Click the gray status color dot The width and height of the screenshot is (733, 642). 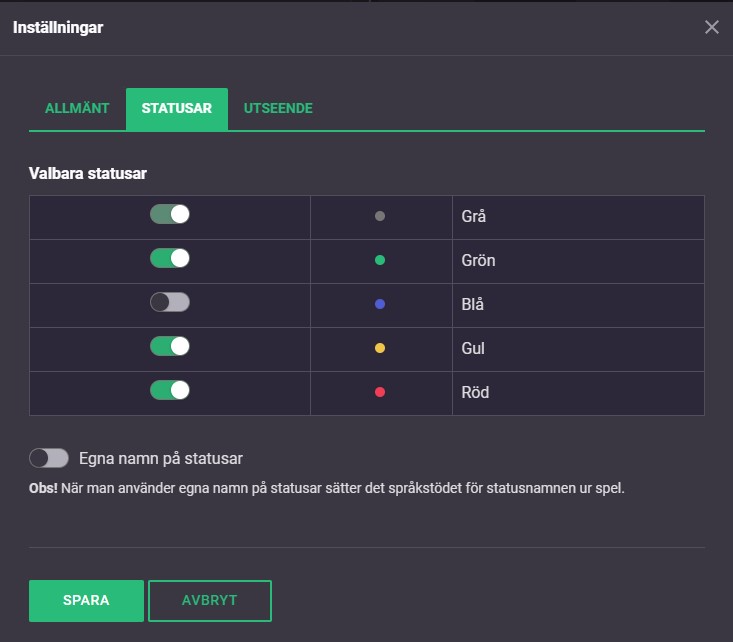coord(380,216)
